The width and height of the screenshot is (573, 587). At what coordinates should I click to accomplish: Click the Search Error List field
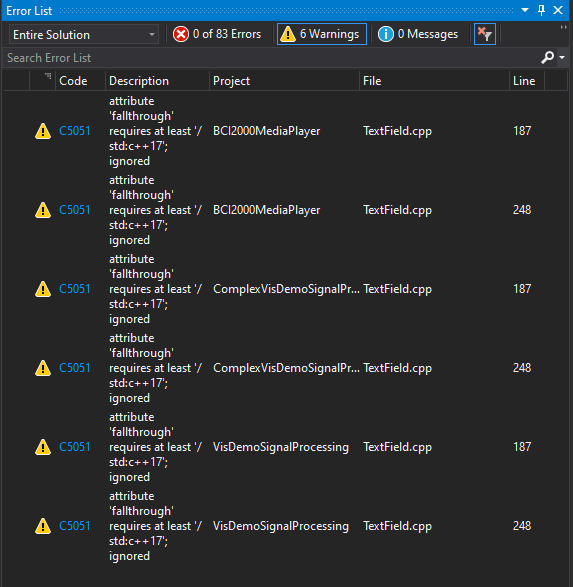[x=271, y=58]
